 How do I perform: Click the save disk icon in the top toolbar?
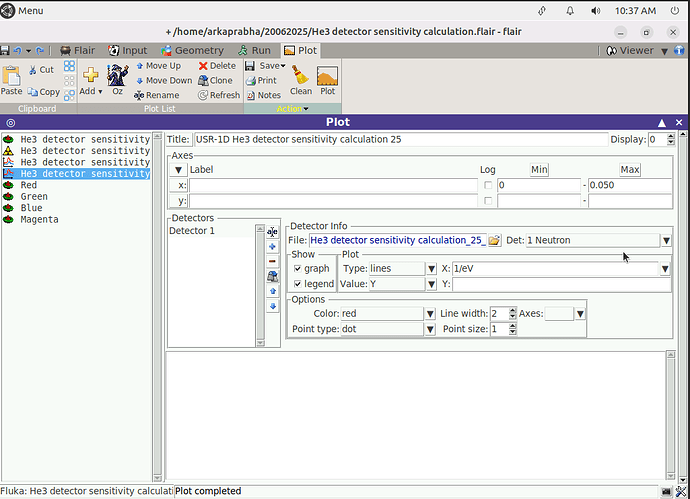coord(5,51)
